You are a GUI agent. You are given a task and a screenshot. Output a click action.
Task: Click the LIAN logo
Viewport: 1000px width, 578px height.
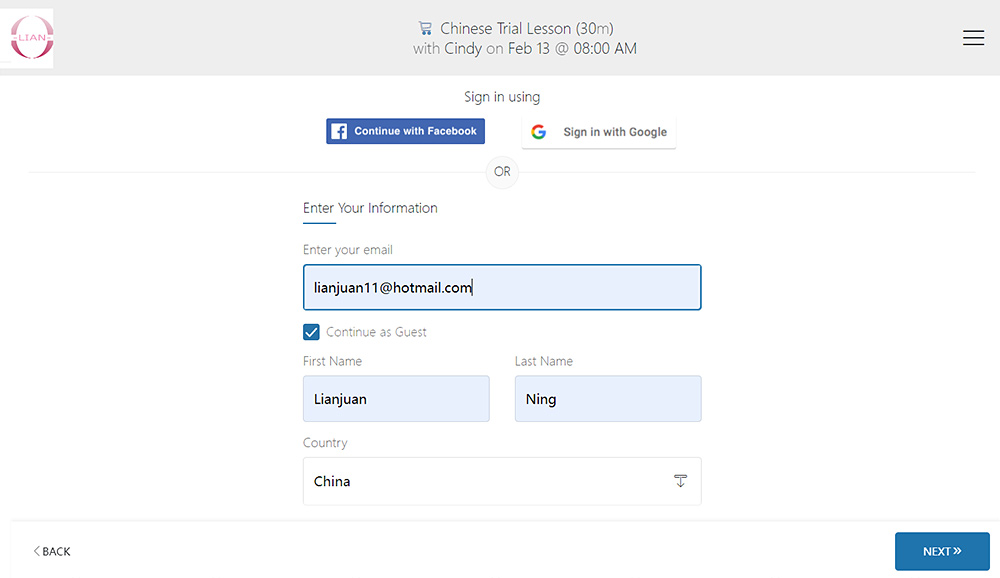tap(31, 38)
